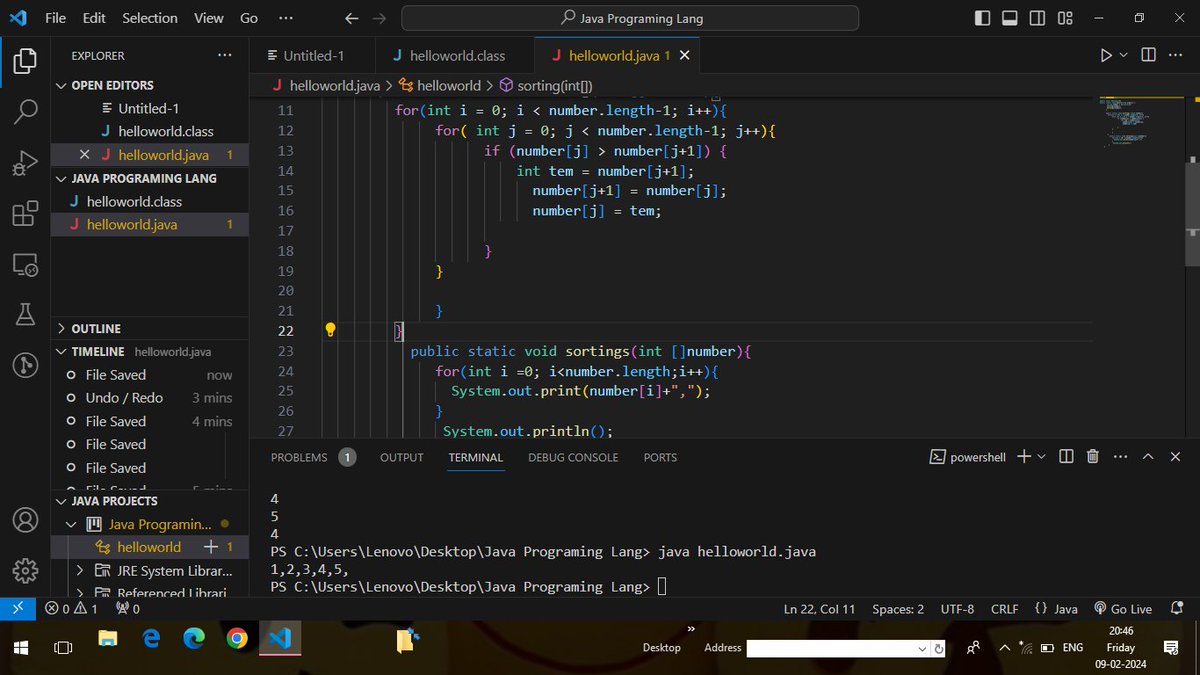Toggle secondary side bar visibility
The width and height of the screenshot is (1200, 675).
pyautogui.click(x=1038, y=18)
